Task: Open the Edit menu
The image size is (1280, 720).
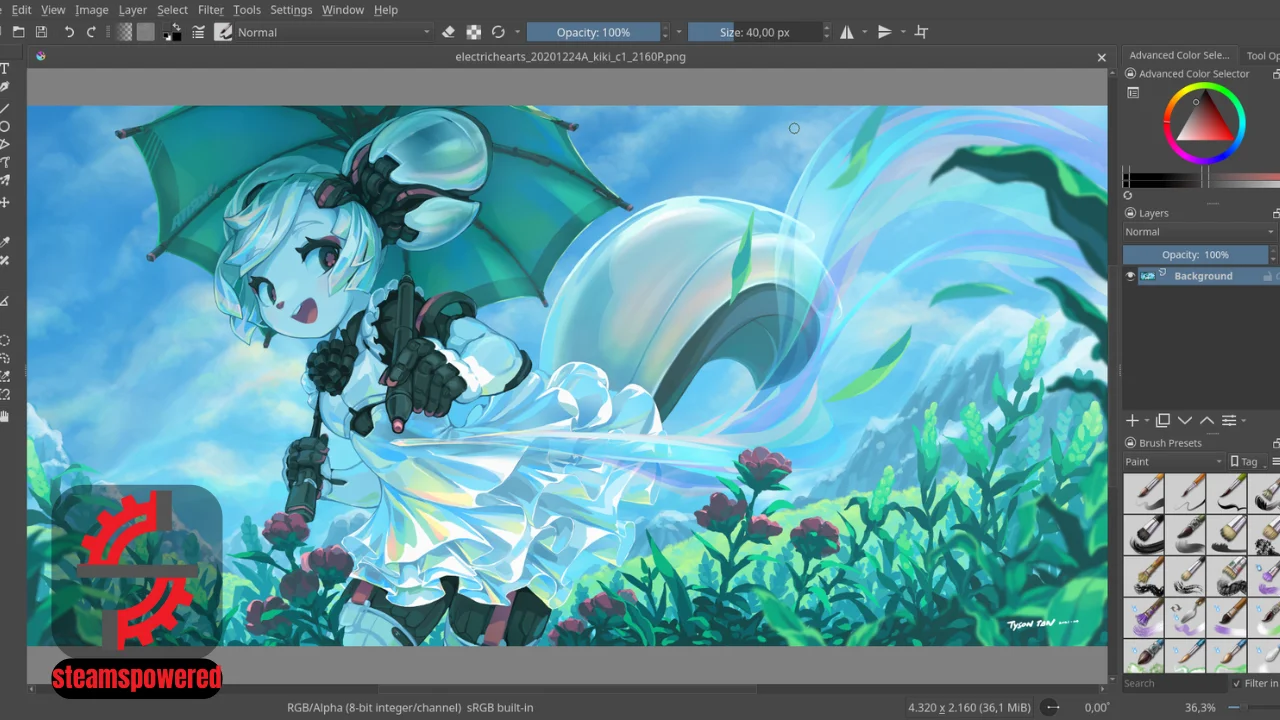Action: (x=21, y=9)
